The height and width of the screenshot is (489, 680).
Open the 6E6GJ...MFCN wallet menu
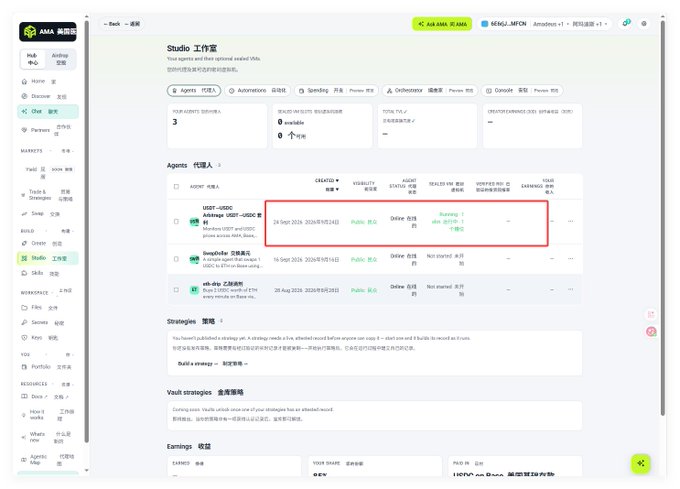click(504, 24)
